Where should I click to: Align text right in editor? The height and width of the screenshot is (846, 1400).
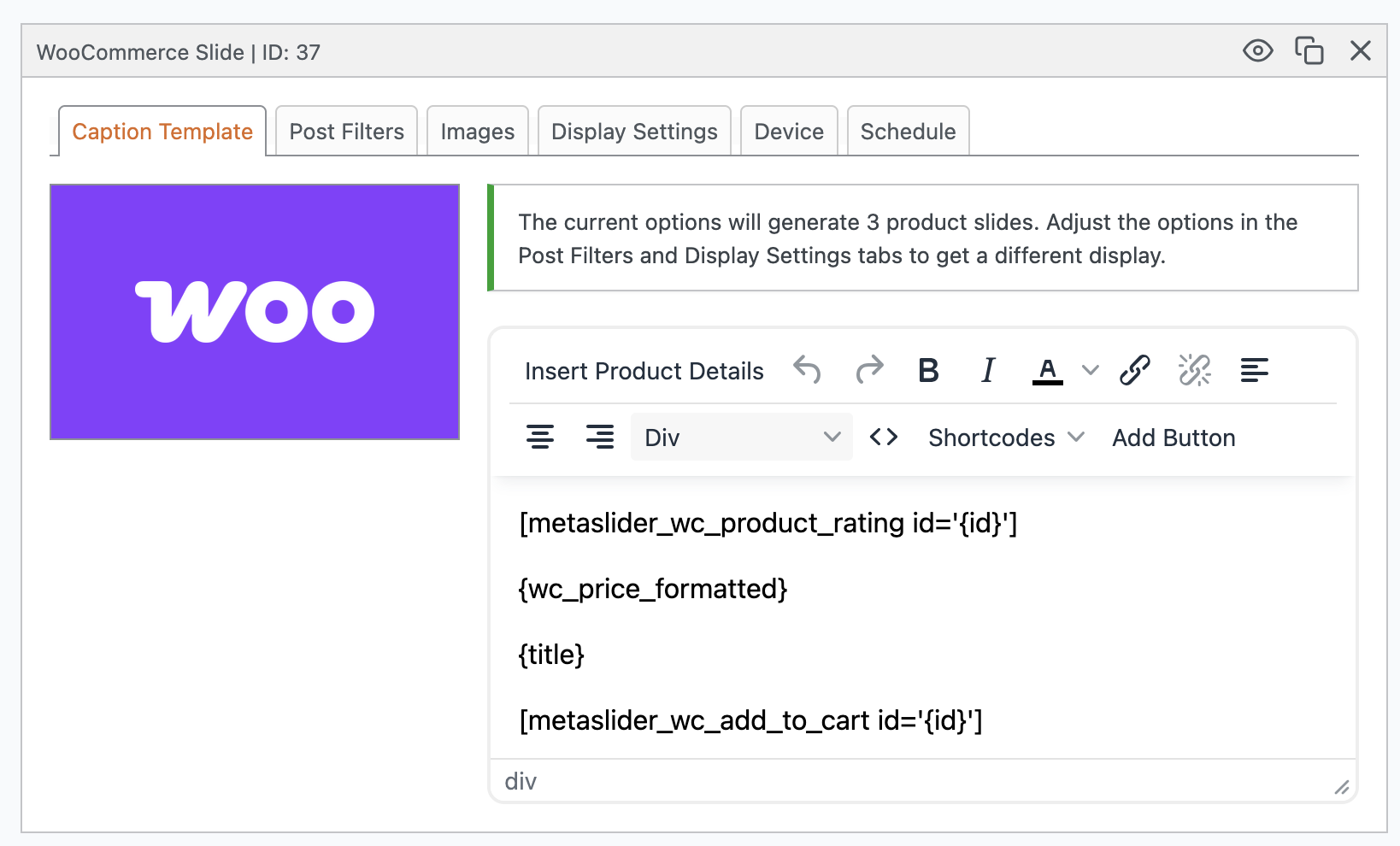tap(600, 437)
